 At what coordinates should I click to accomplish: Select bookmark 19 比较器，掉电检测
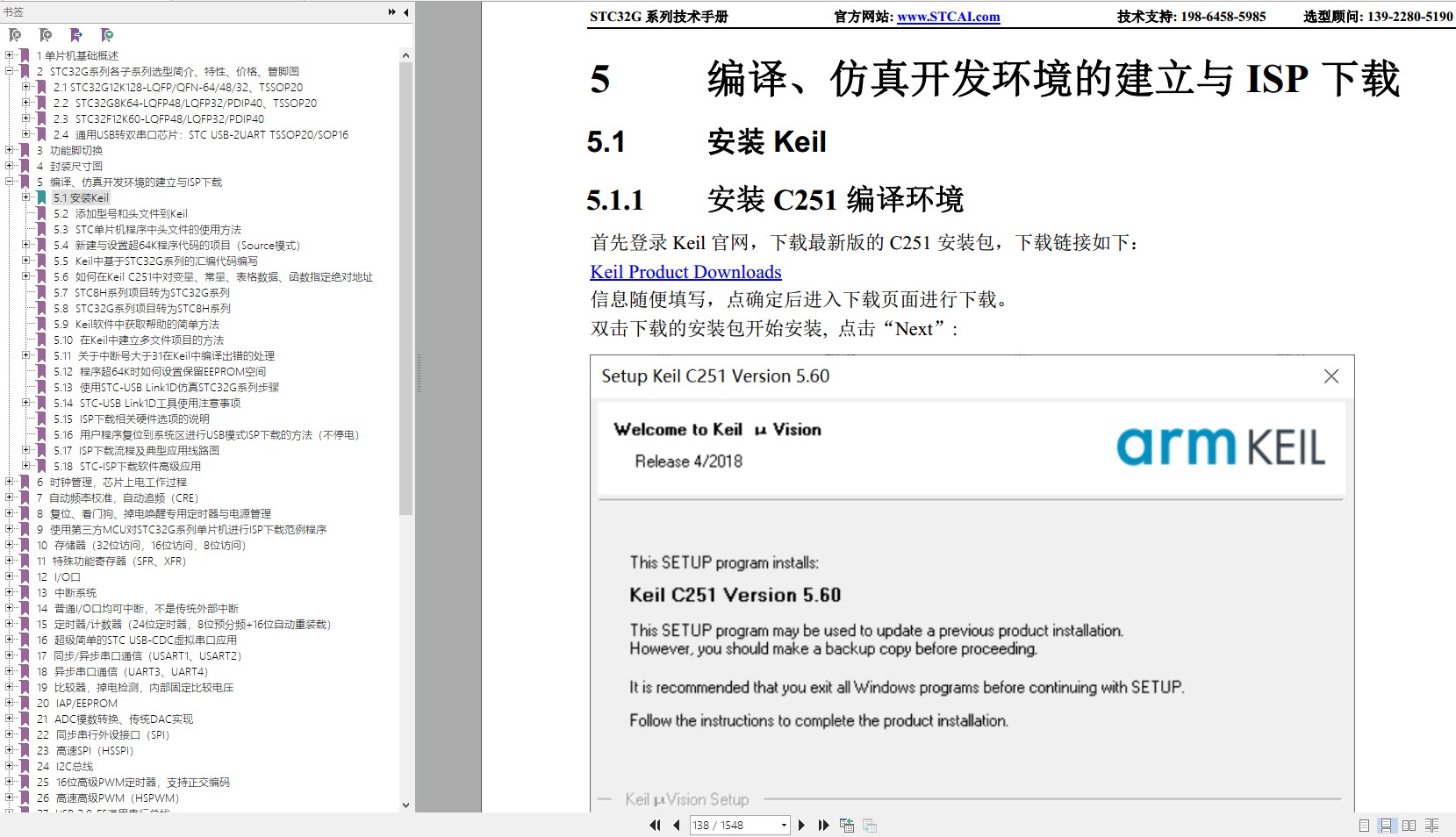coord(135,687)
